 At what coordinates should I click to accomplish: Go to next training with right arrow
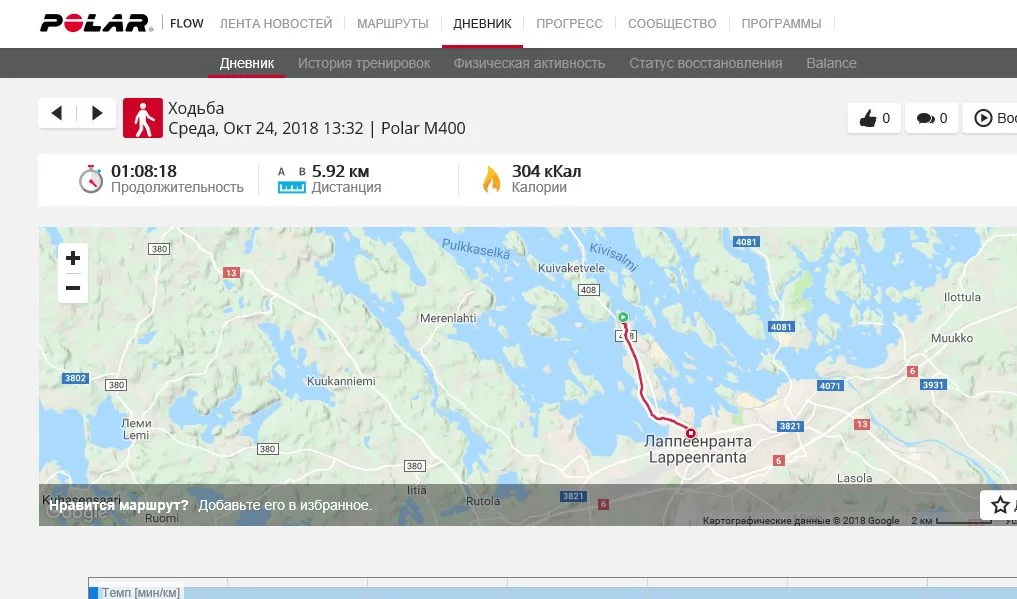[97, 113]
